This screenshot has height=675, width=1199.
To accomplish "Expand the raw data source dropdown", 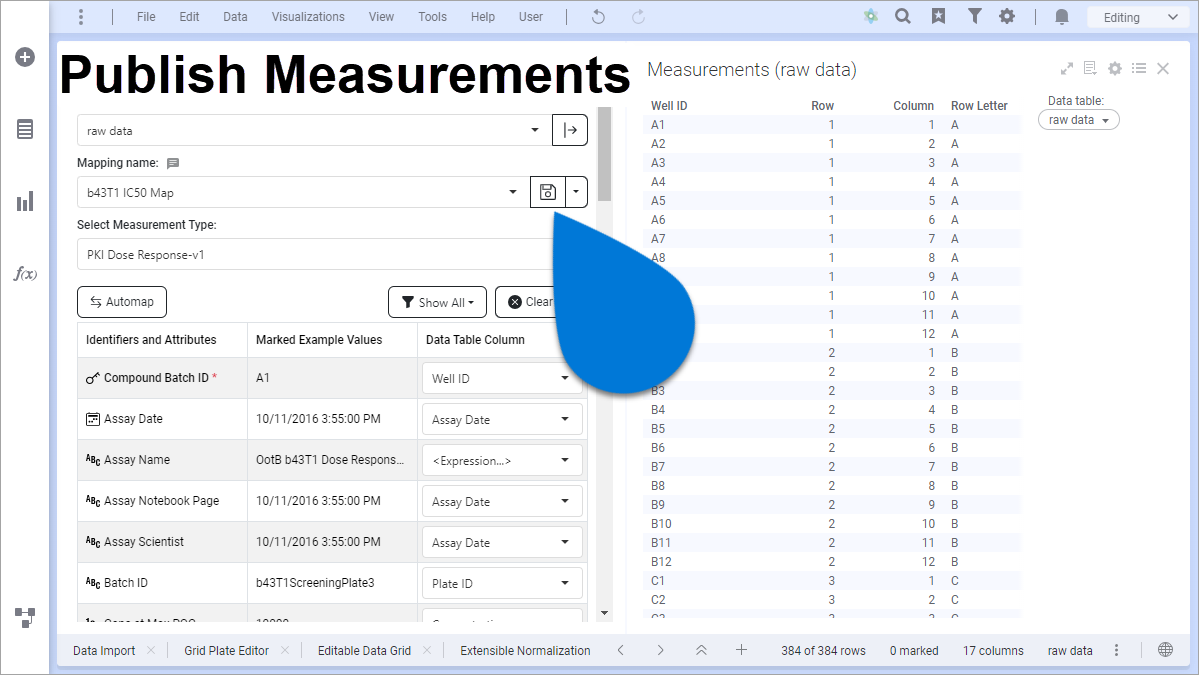I will pyautogui.click(x=535, y=130).
